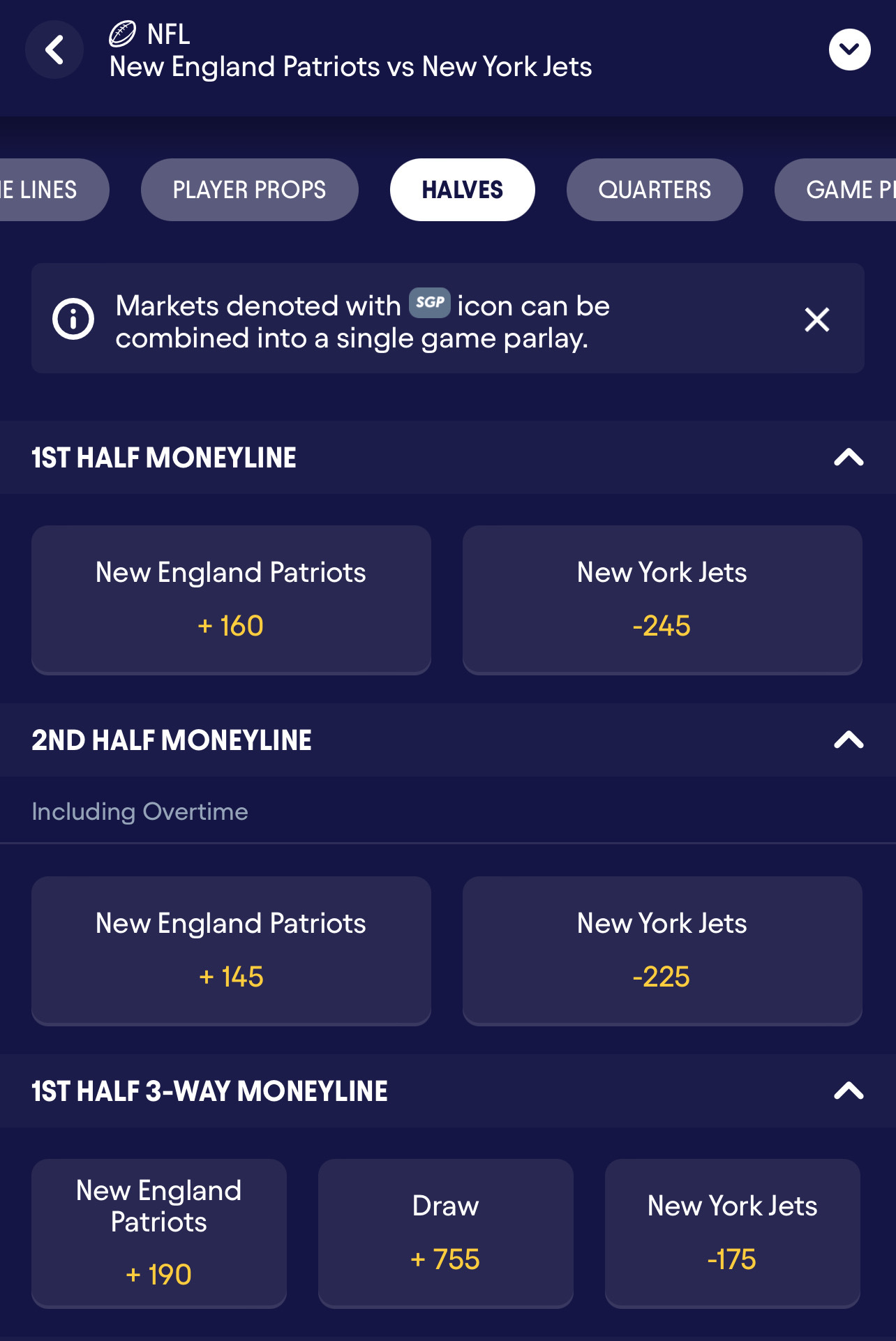896x1341 pixels.
Task: Open the Quarters tab
Action: pyautogui.click(x=654, y=190)
